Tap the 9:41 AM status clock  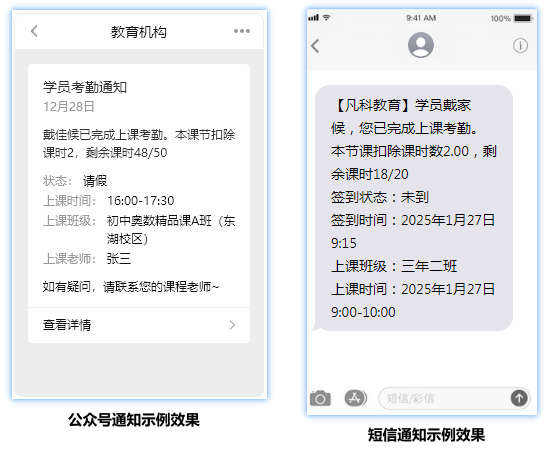click(421, 18)
